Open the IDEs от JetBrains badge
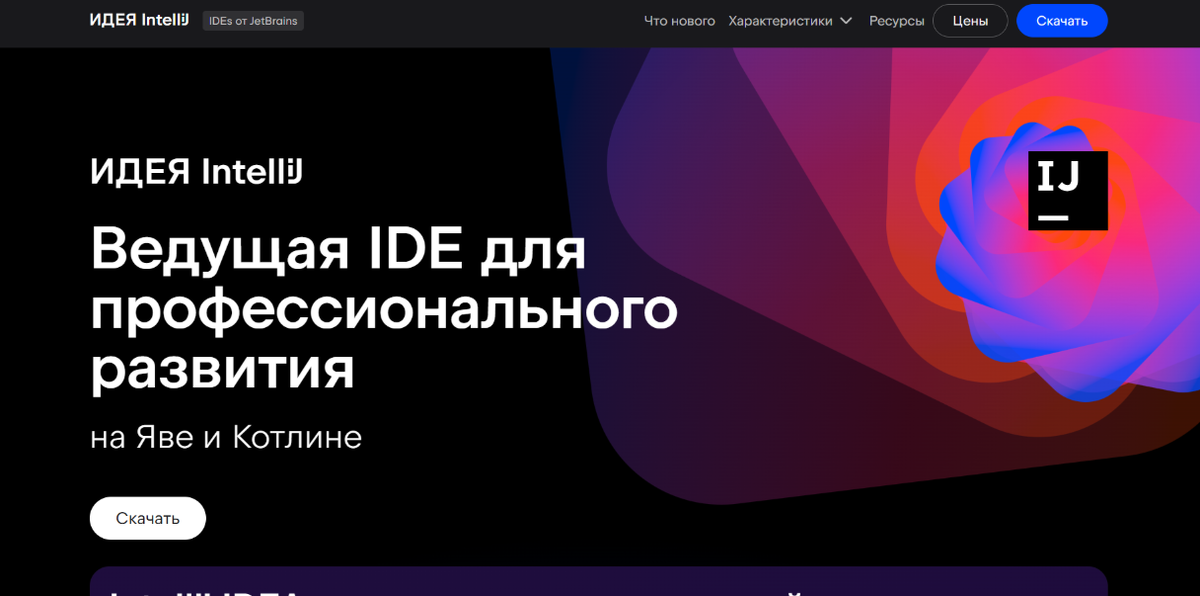Viewport: 1200px width, 596px height. [253, 21]
